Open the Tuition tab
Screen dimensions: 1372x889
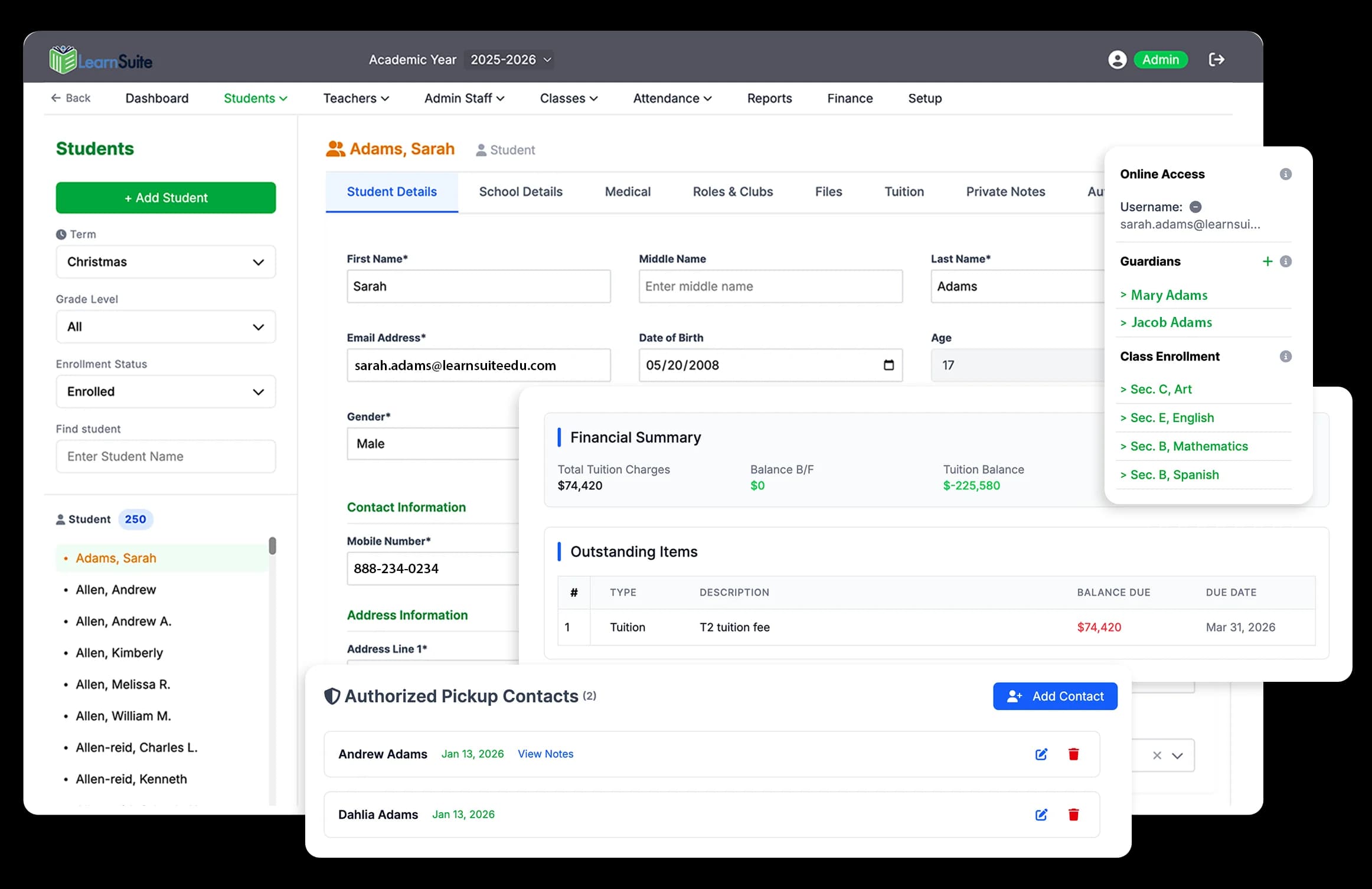click(904, 192)
